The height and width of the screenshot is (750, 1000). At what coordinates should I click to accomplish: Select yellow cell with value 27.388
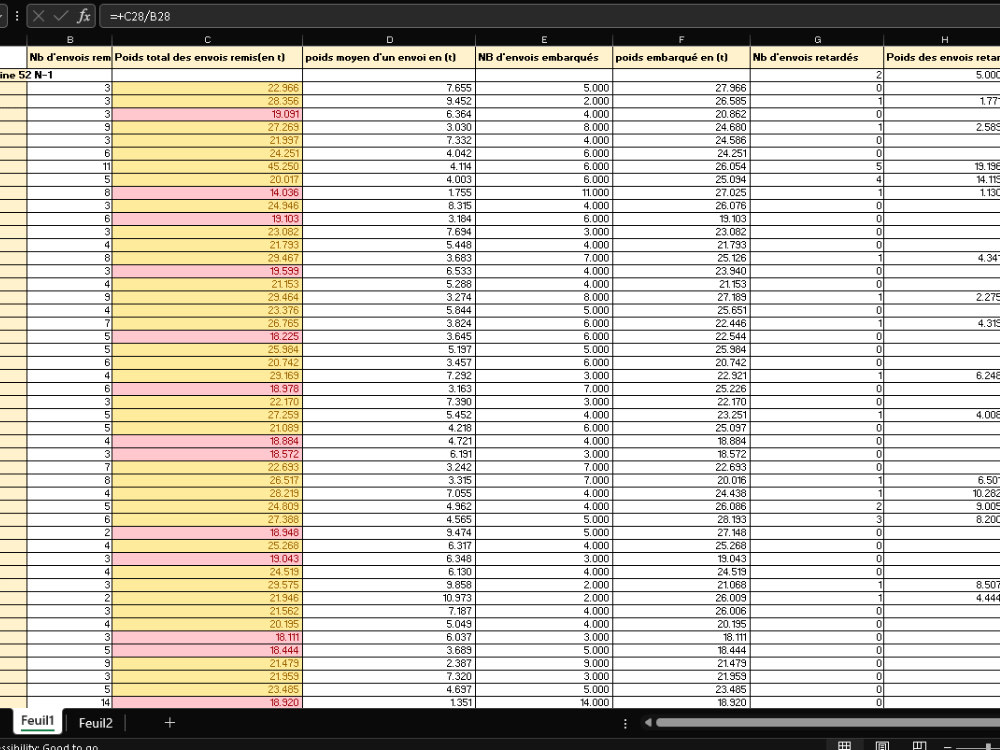coord(207,520)
